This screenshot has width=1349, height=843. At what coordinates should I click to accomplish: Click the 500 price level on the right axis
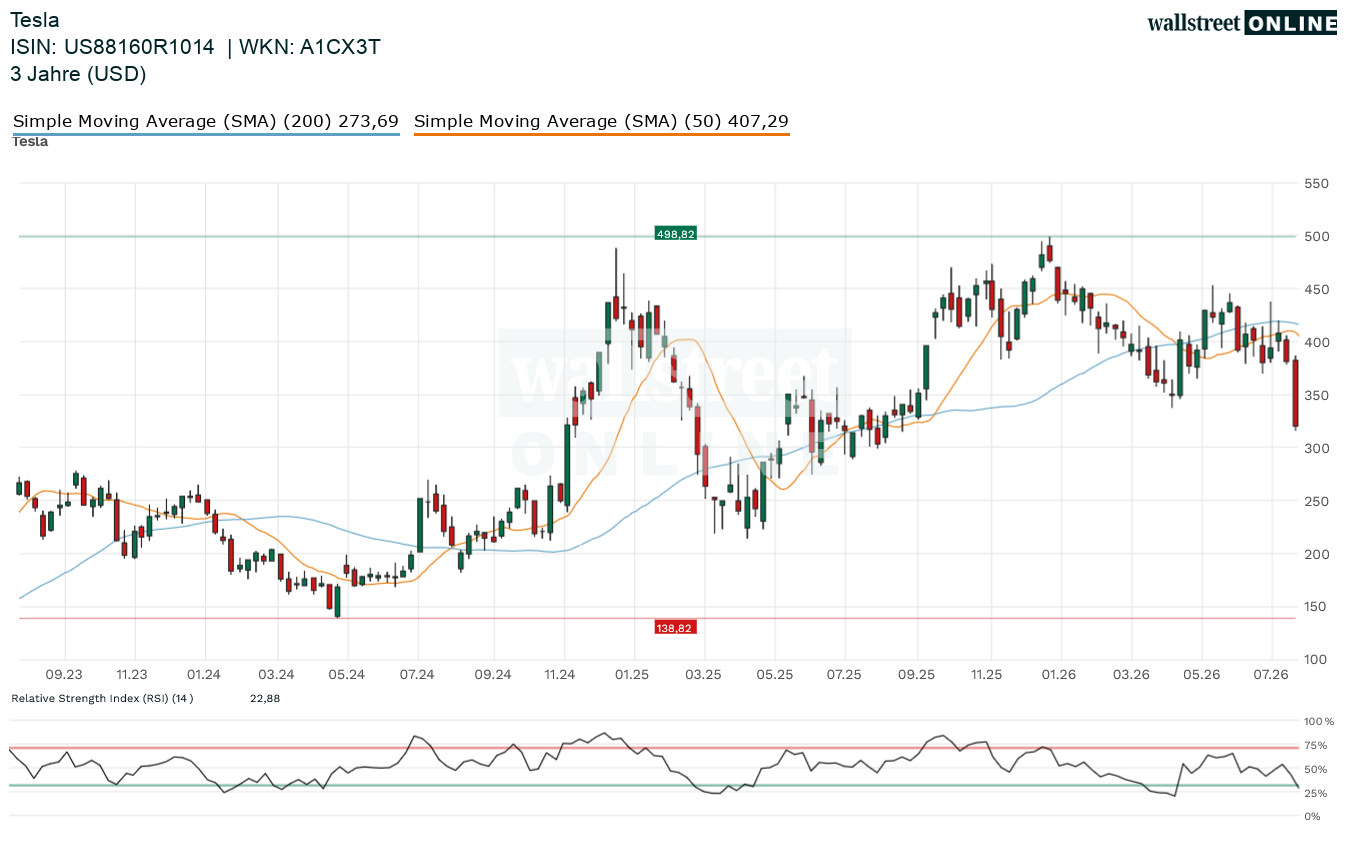[x=1316, y=237]
